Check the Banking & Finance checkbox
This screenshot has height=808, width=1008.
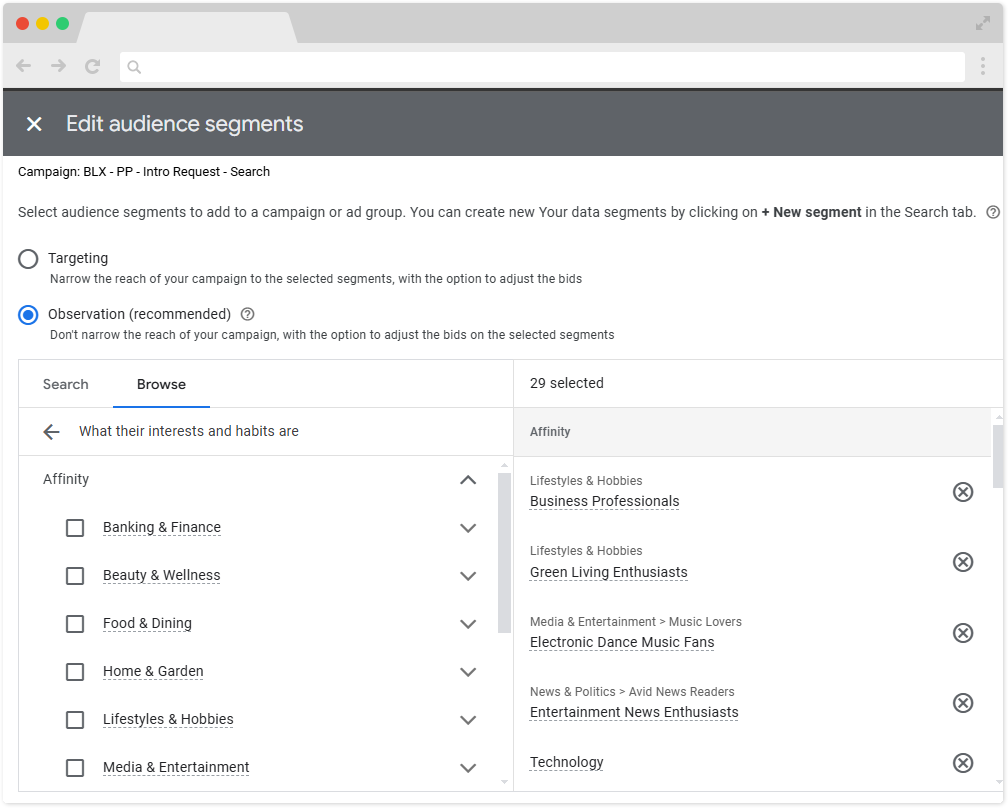point(75,528)
